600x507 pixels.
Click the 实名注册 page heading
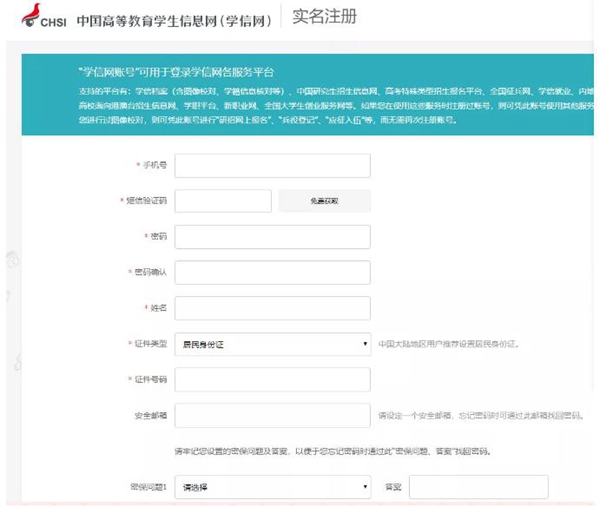[324, 17]
